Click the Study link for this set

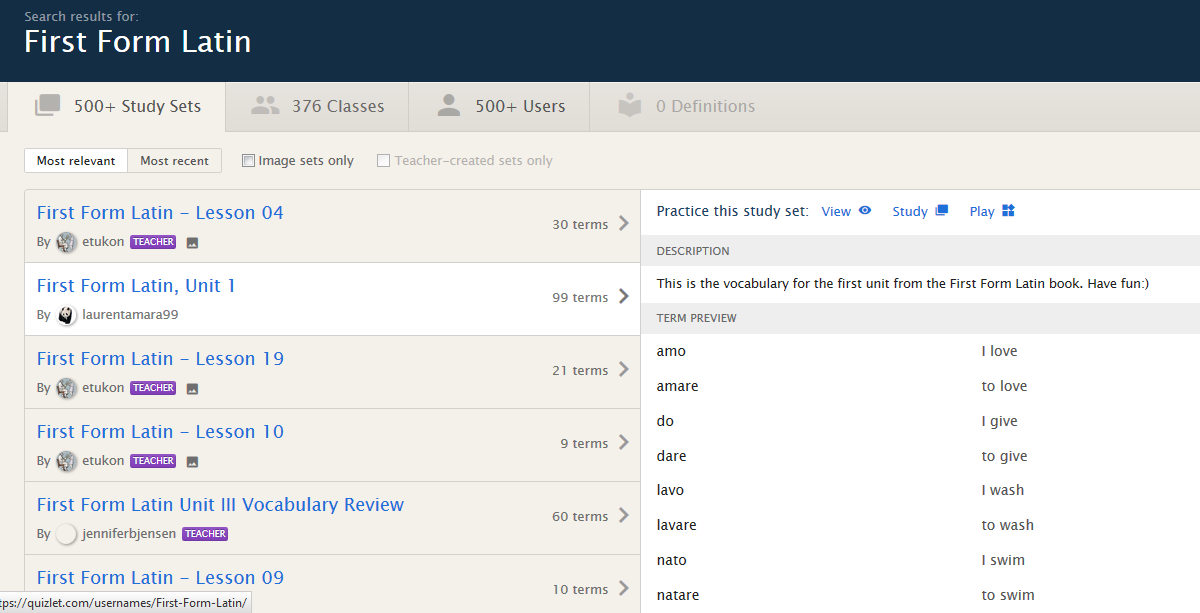(910, 211)
